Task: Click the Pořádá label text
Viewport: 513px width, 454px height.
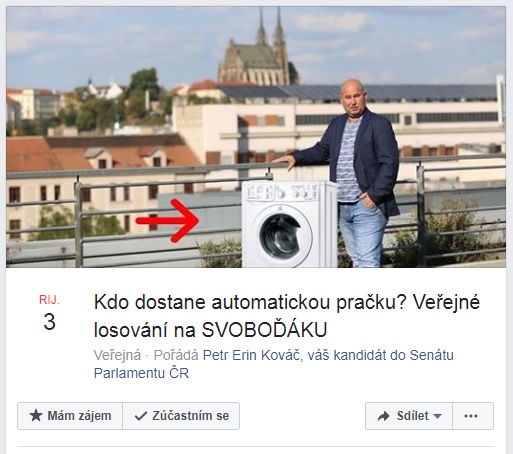Action: pos(176,355)
